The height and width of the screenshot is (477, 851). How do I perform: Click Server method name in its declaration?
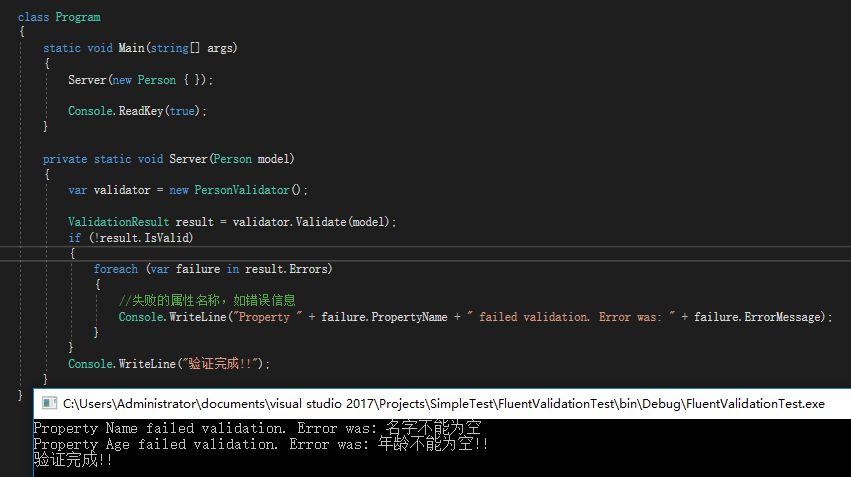[x=188, y=159]
